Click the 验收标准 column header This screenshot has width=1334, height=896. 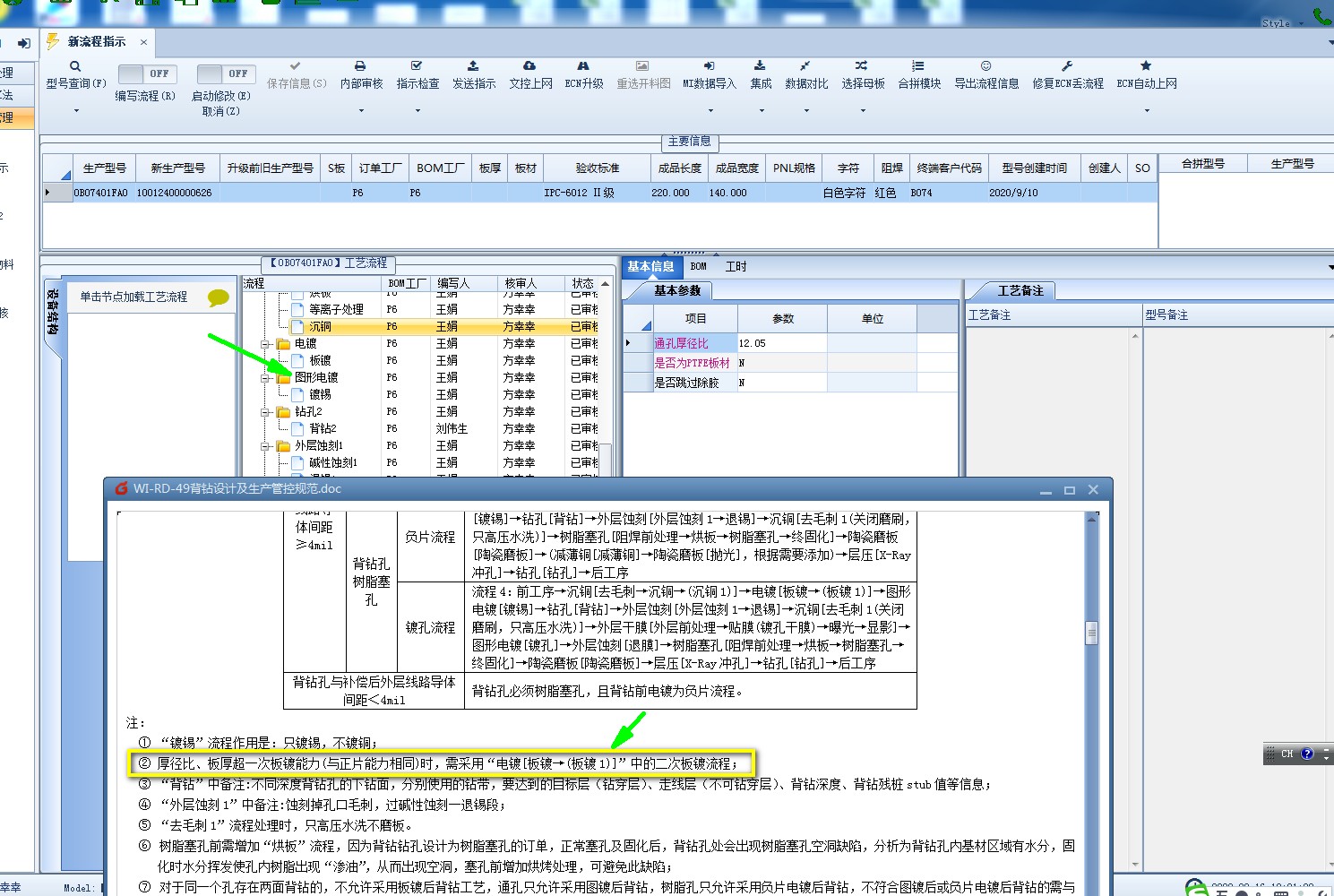(597, 168)
